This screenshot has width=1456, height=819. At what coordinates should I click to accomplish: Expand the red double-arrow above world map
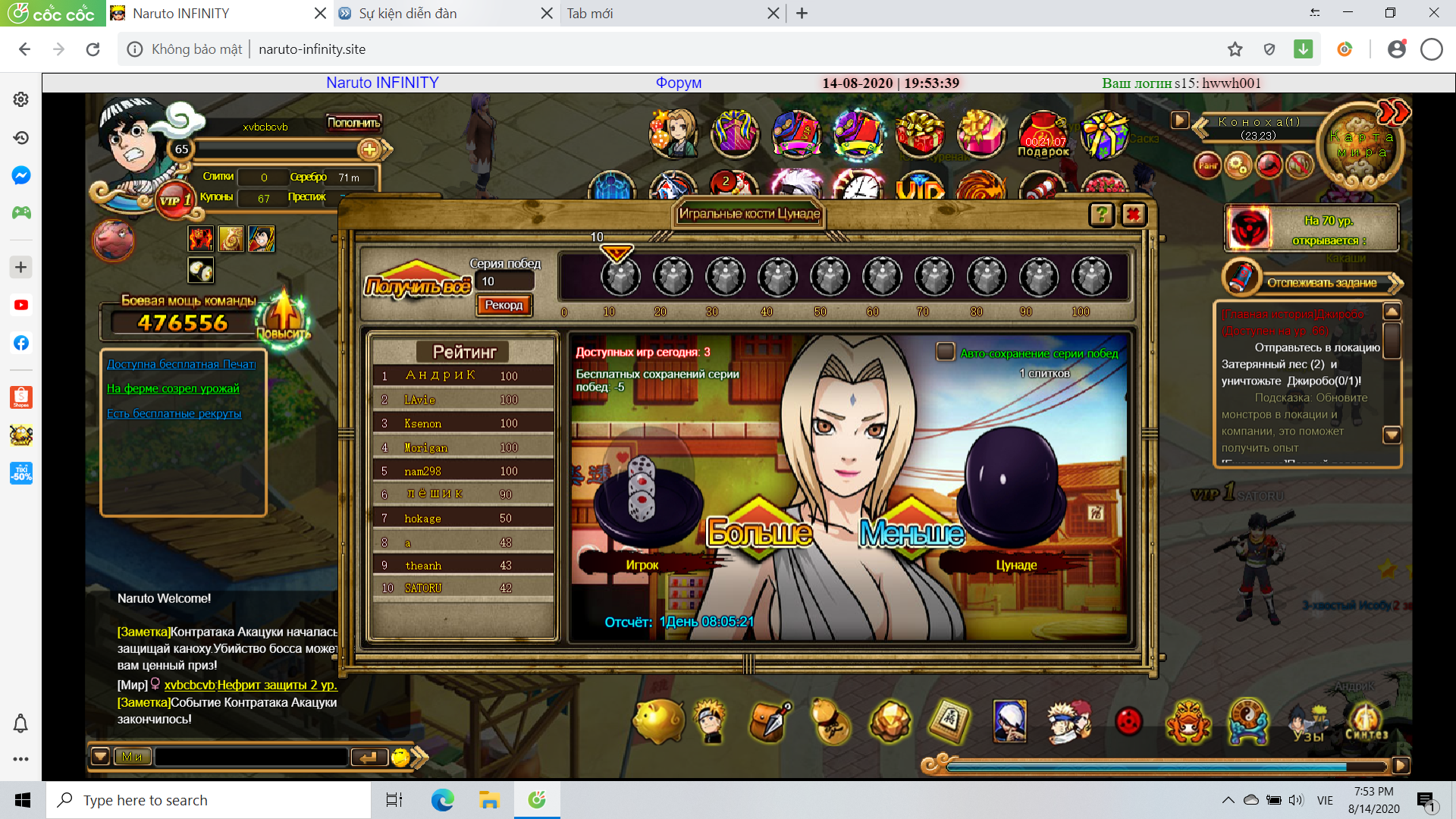tap(1394, 112)
